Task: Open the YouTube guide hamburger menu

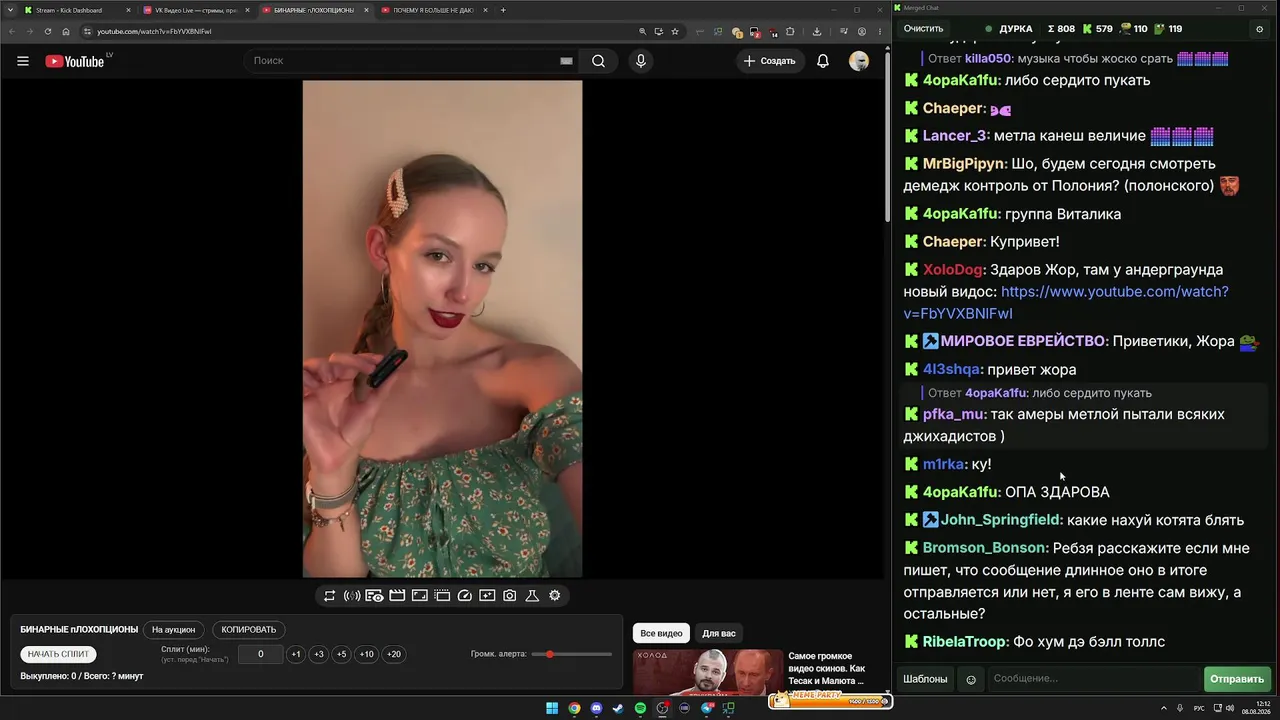Action: point(23,61)
